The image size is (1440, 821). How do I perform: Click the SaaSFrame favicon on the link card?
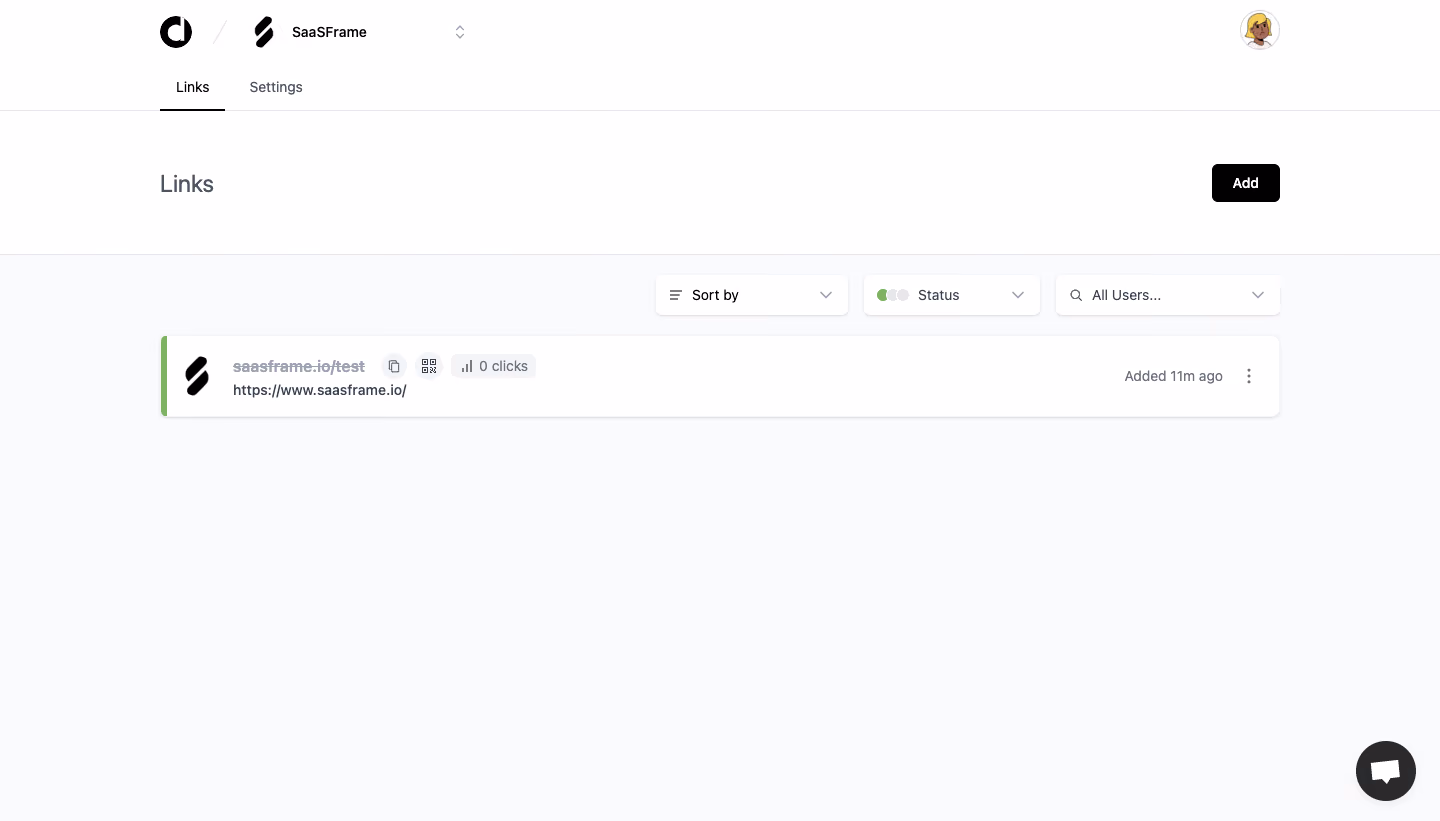click(198, 376)
